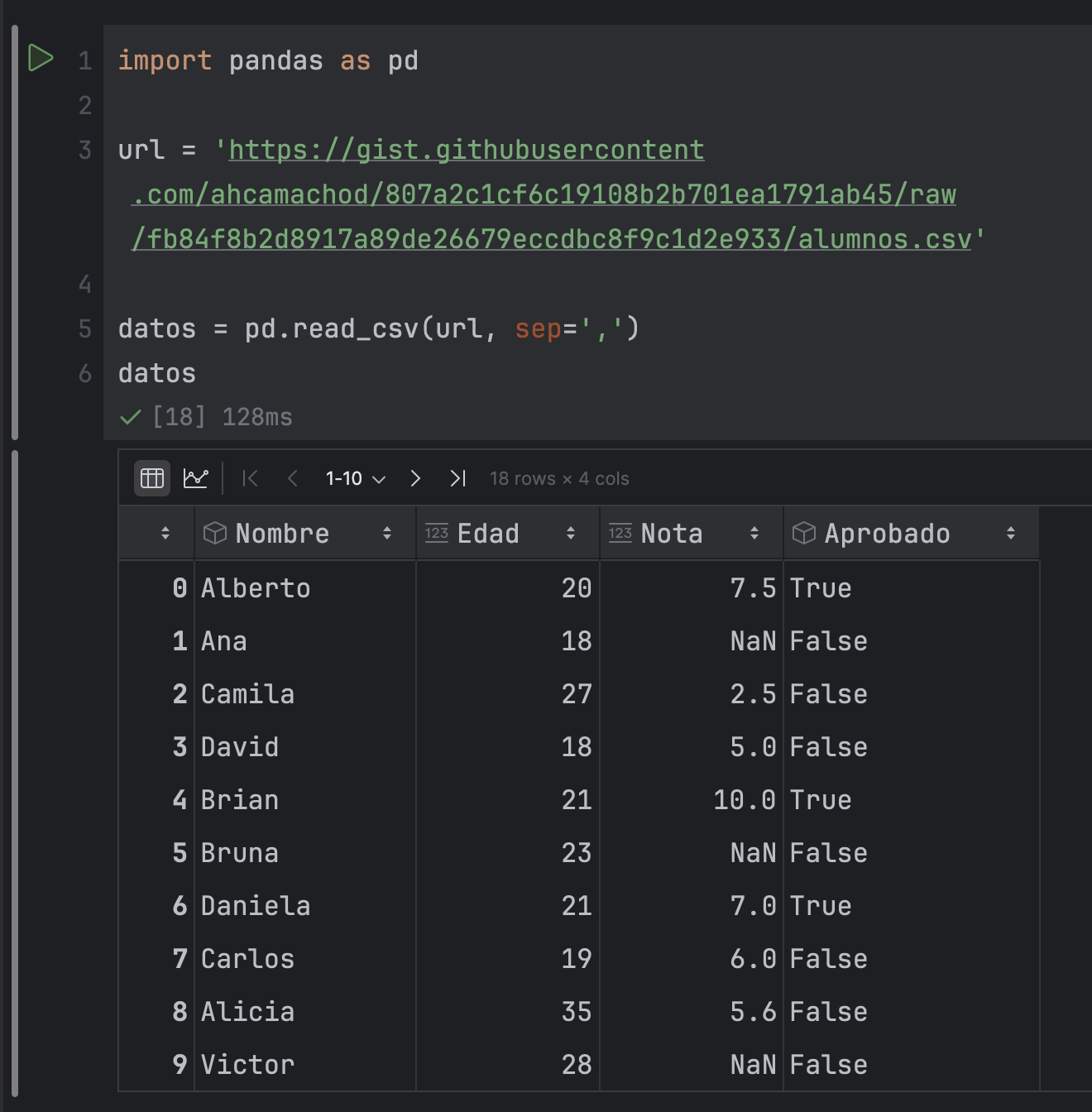Go to first page of dataframe rows
The height and width of the screenshot is (1112, 1092).
pos(250,478)
